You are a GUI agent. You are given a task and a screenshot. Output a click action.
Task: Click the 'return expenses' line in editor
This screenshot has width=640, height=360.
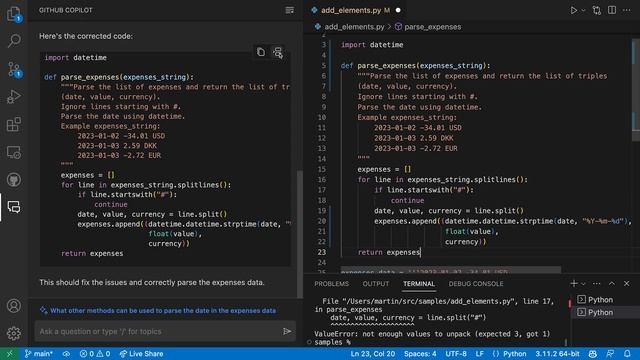tap(389, 252)
